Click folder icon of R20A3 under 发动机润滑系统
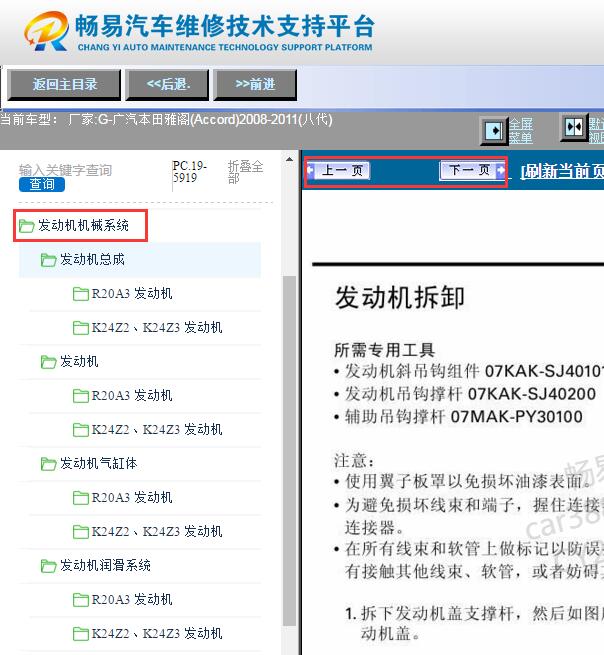604x655 pixels. 81,600
